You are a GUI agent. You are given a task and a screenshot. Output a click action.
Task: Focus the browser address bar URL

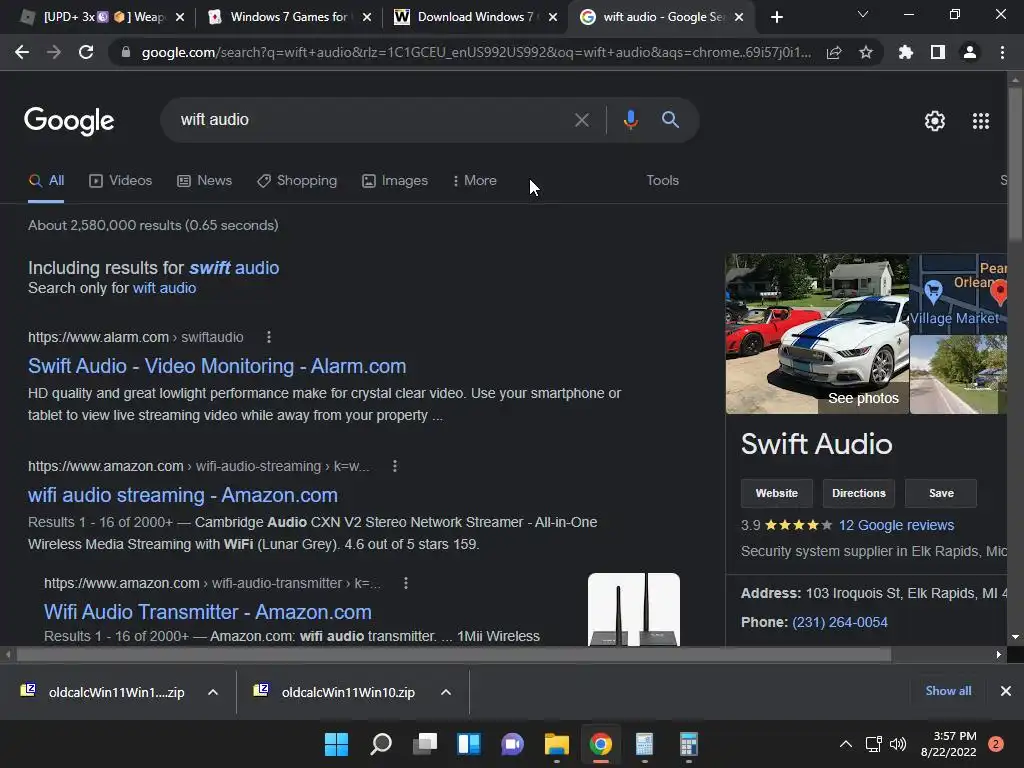pos(477,53)
